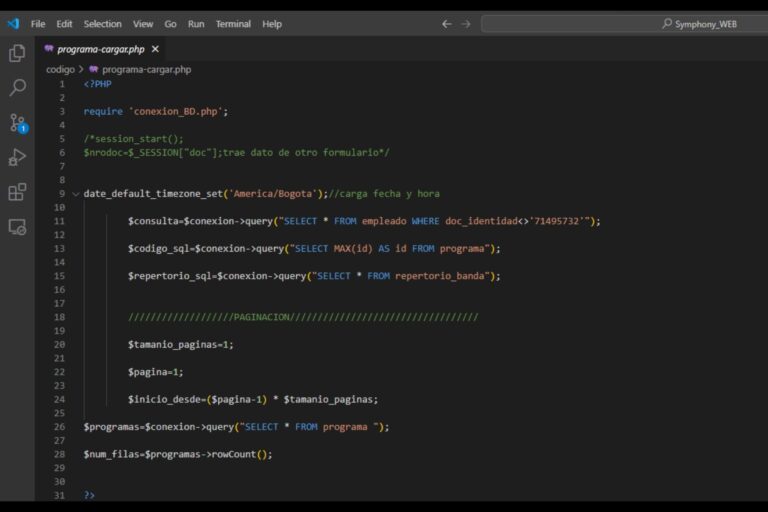Image resolution: width=768 pixels, height=512 pixels.
Task: Click line number 1 in gutter
Action: tap(62, 84)
